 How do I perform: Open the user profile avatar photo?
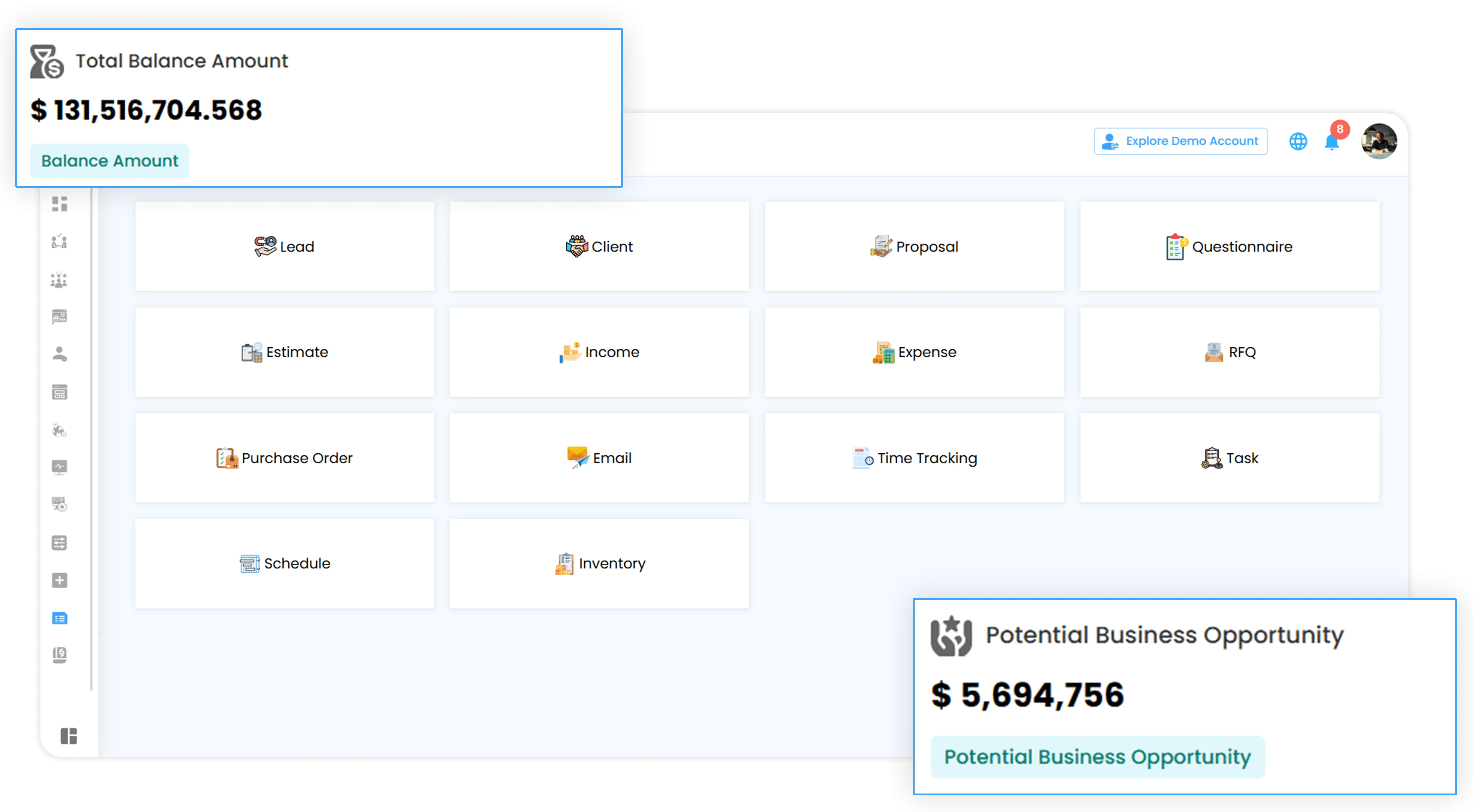pyautogui.click(x=1379, y=141)
